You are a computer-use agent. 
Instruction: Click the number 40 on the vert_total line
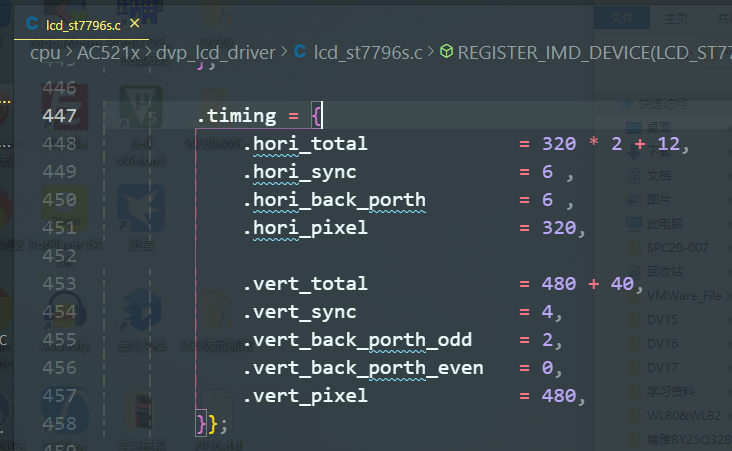tap(622, 284)
